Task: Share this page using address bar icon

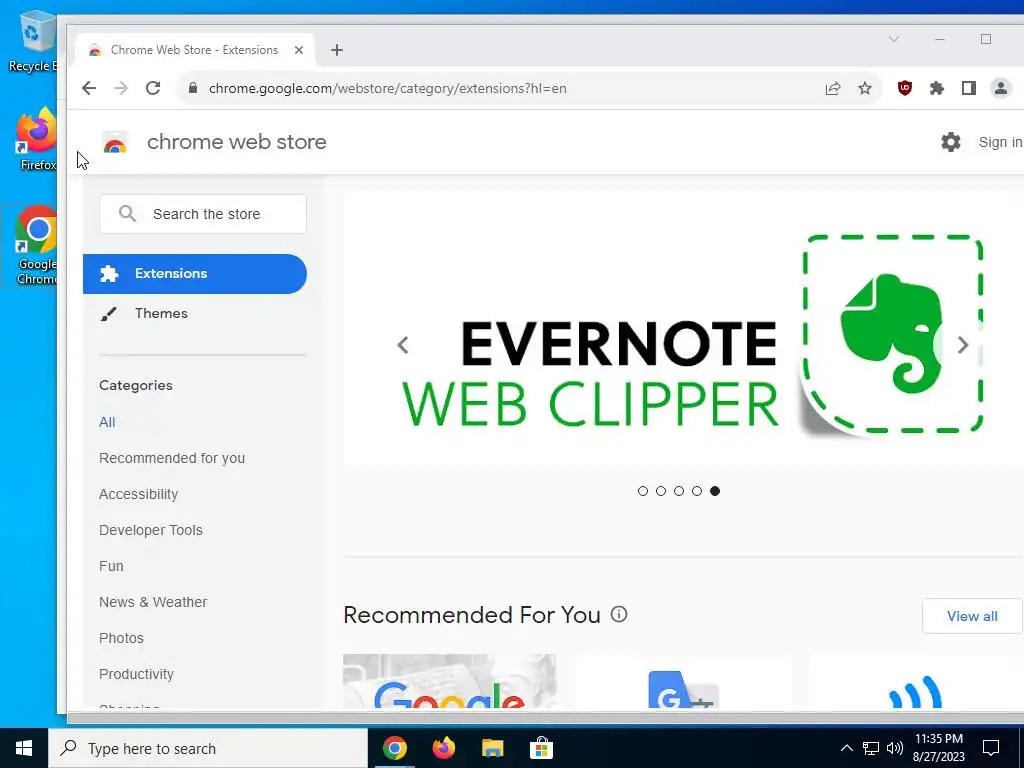Action: [833, 88]
